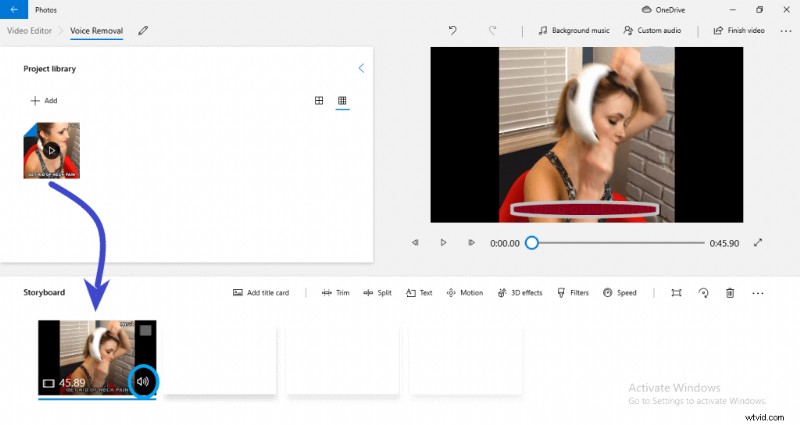Undo the last action
Image resolution: width=800 pixels, height=425 pixels.
[453, 31]
